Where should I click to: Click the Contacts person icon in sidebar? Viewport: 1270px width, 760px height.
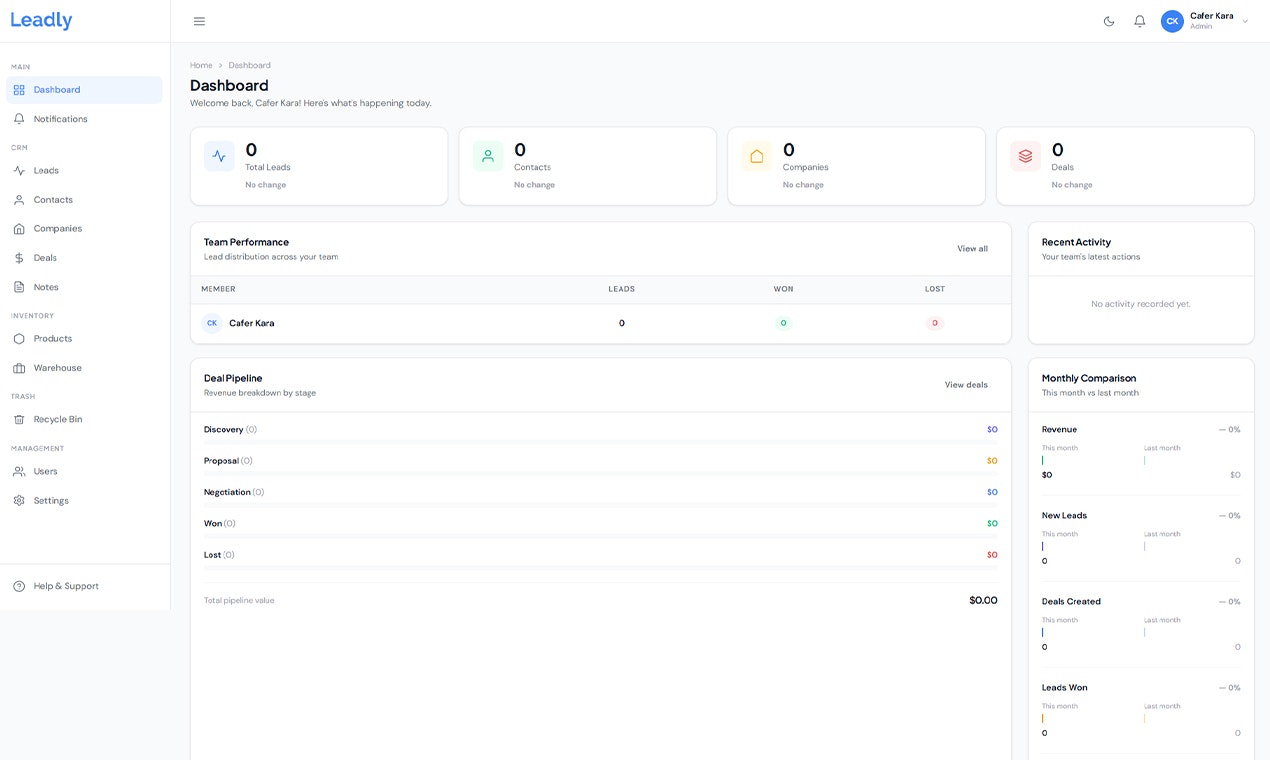(x=19, y=200)
